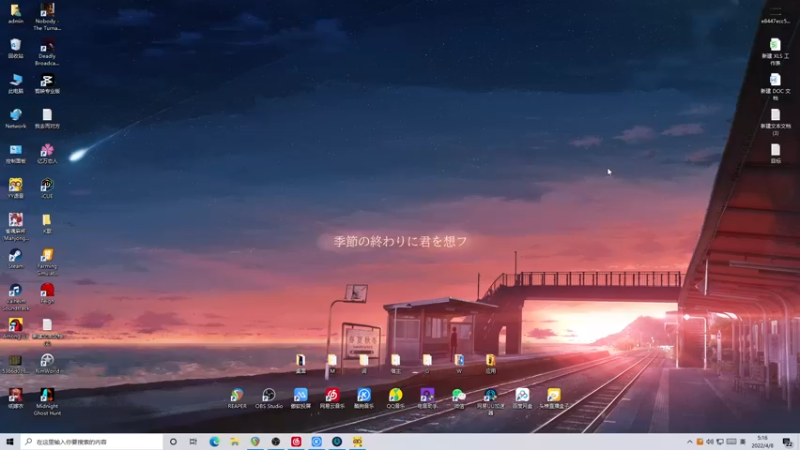Select the Mahjong Soul game shortcut
This screenshot has height=450, width=800.
[15, 227]
